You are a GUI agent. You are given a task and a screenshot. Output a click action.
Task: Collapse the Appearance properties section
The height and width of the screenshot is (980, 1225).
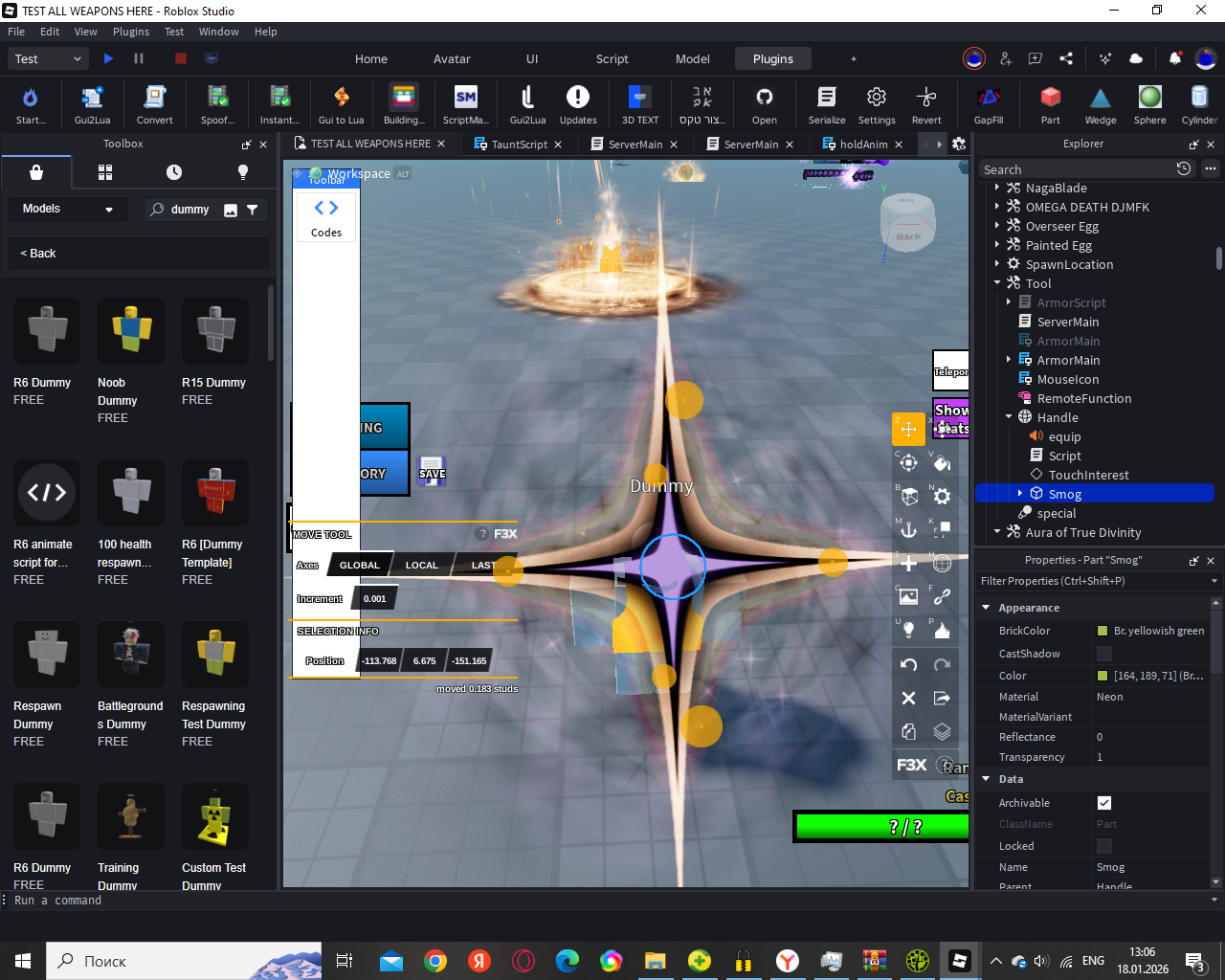(986, 608)
